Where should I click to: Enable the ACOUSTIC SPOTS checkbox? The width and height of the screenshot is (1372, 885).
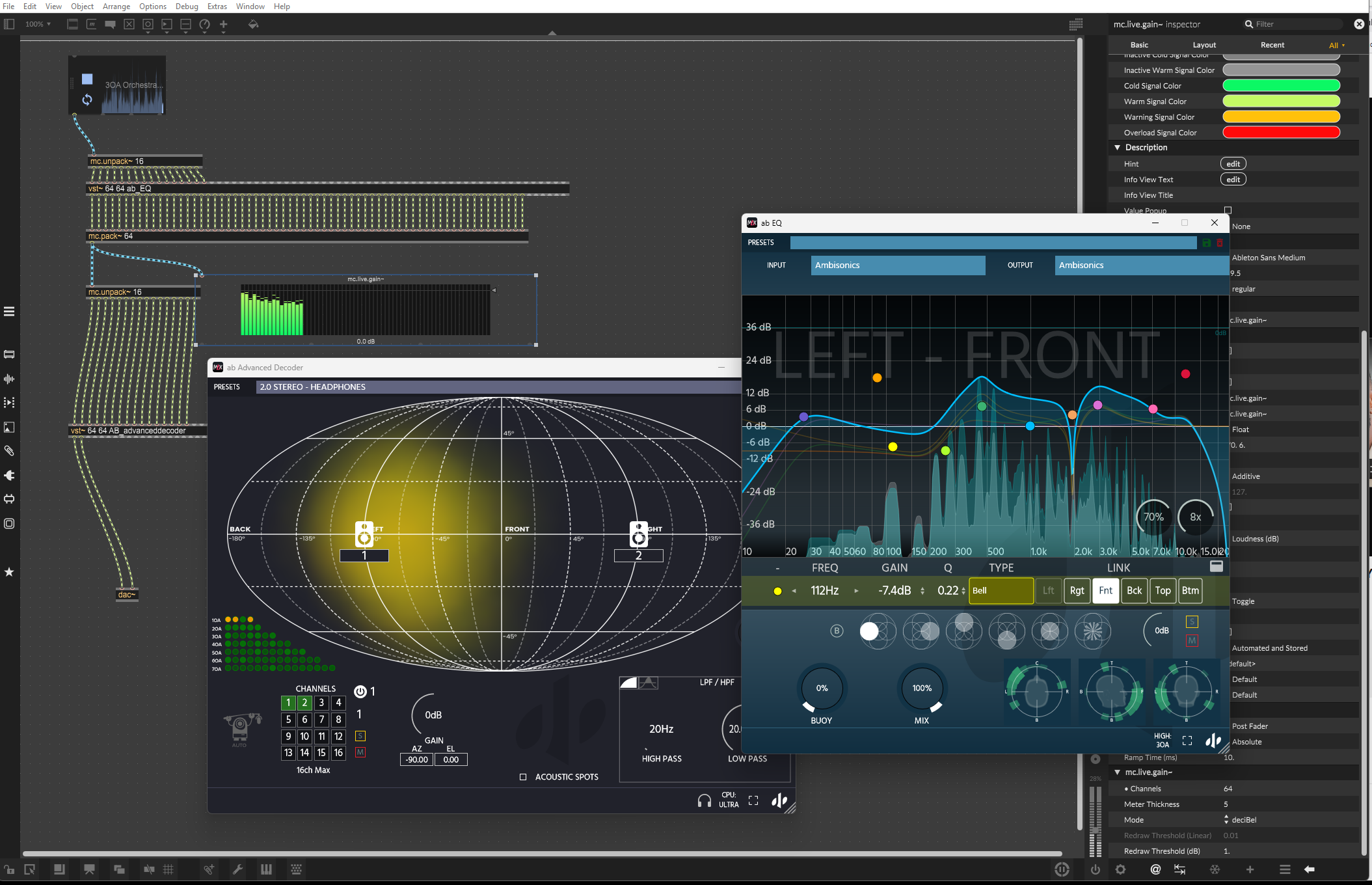click(x=523, y=777)
